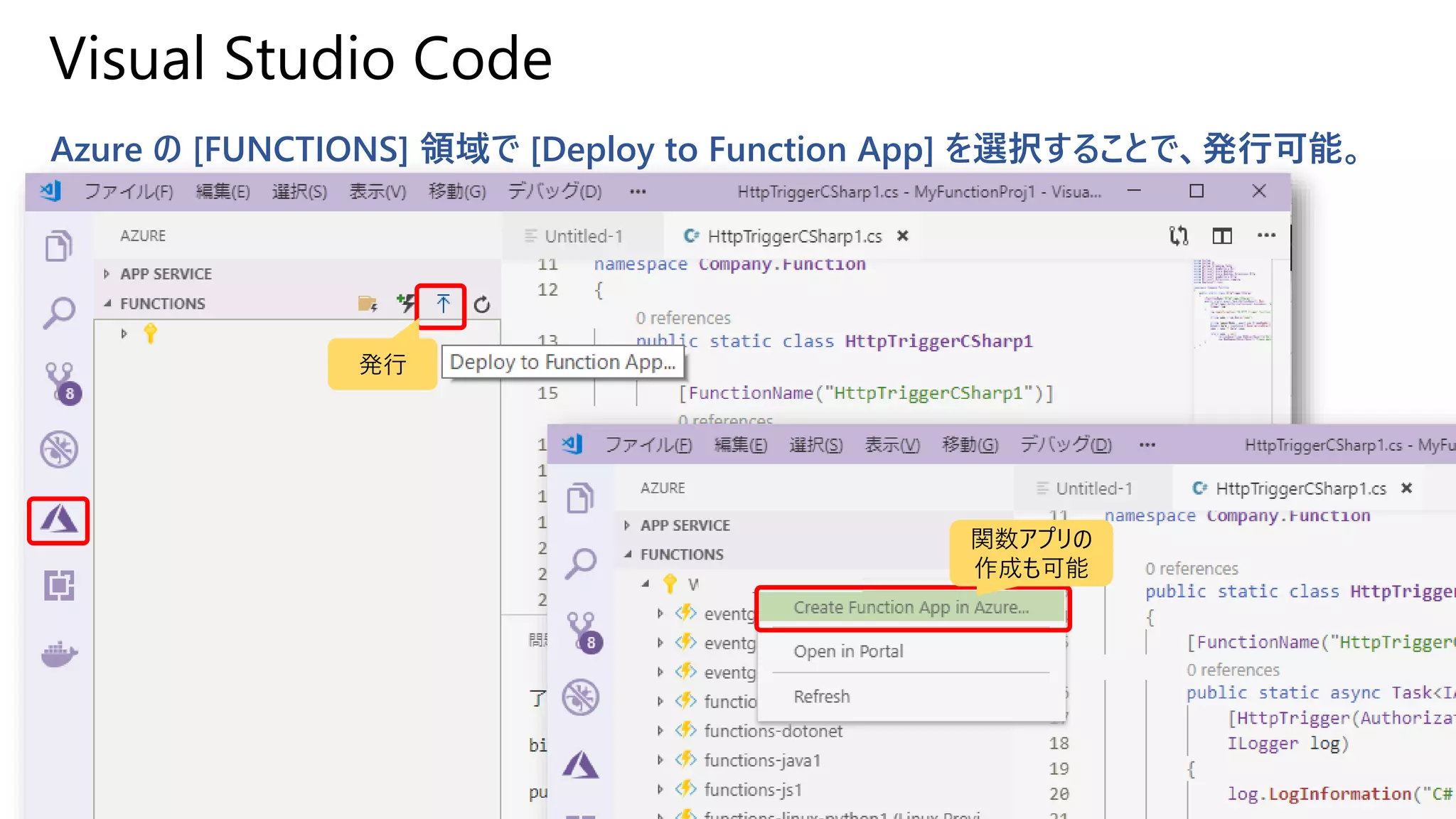The image size is (1456, 819).
Task: Expand APP SERVICE section in back window
Action: 107,274
